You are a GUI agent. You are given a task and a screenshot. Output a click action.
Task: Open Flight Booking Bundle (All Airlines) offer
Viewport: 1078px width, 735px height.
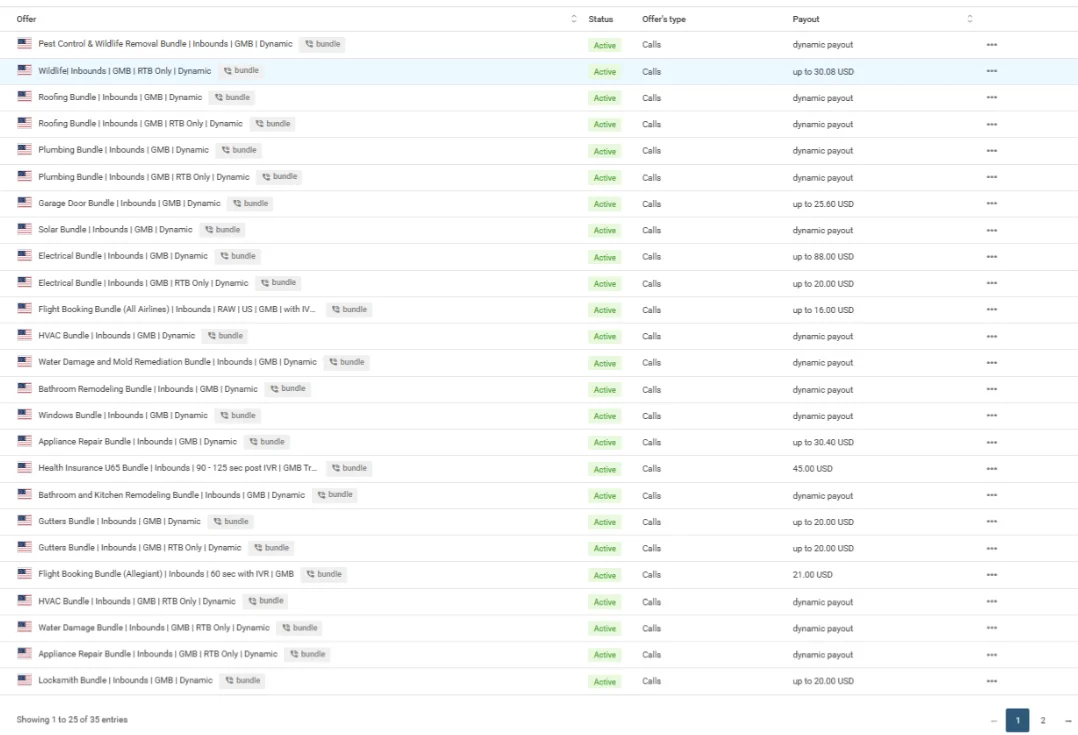pos(177,309)
